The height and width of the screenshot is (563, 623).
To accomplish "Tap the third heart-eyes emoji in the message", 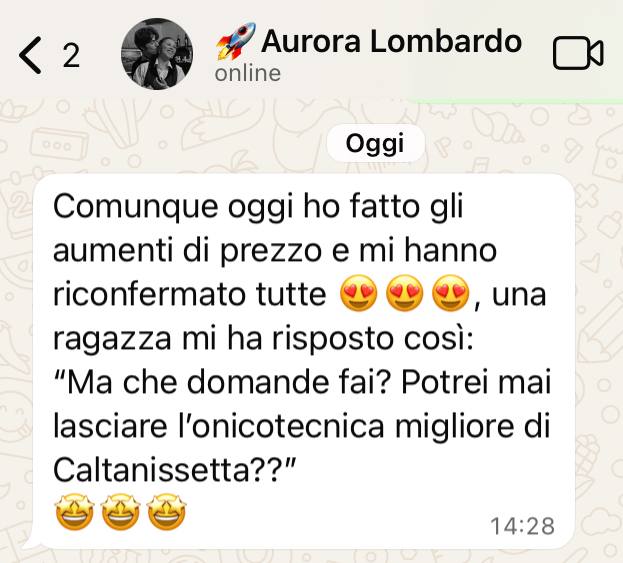I will tap(450, 293).
